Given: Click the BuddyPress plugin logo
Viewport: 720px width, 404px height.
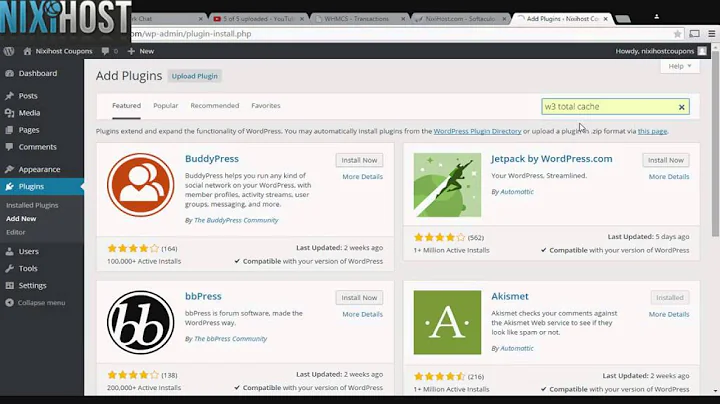Looking at the screenshot, I should point(141,185).
